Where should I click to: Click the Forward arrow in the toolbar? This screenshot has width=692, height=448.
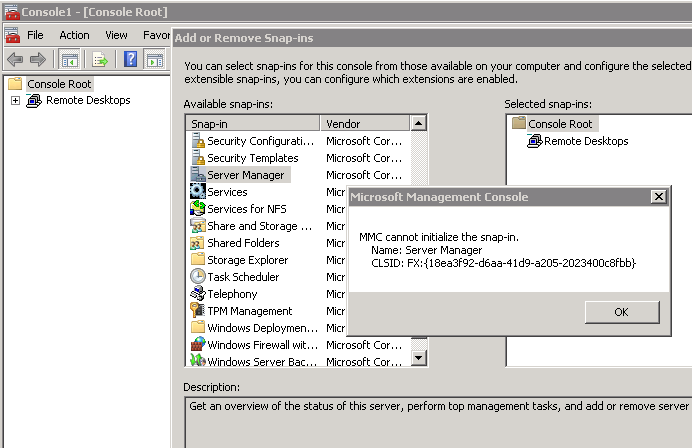[38, 59]
